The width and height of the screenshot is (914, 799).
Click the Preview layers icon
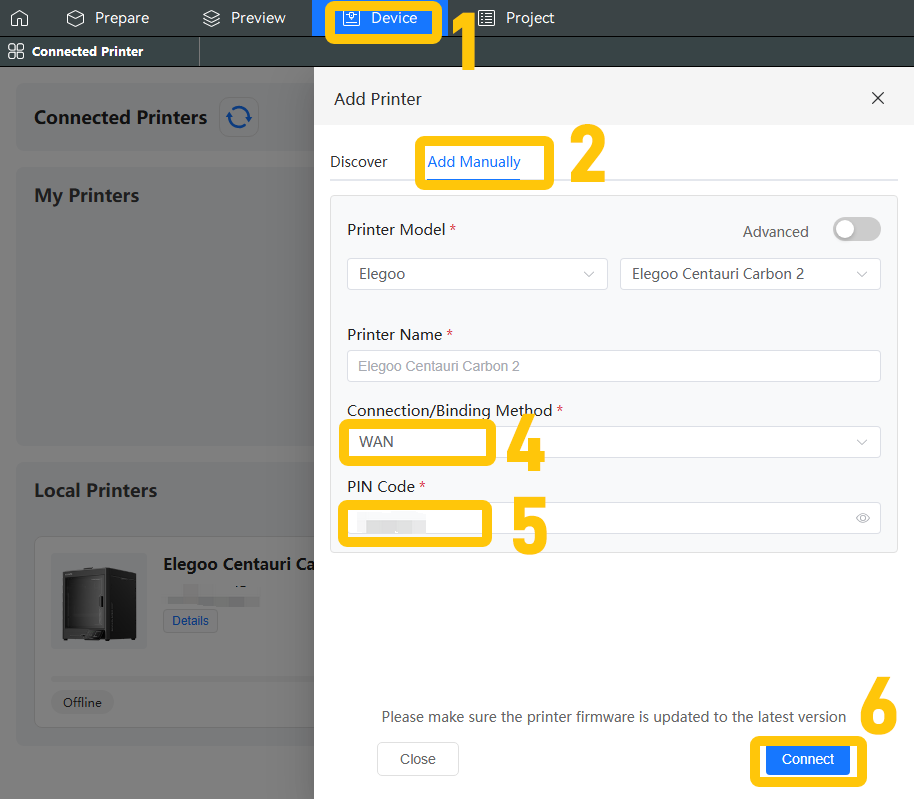[212, 18]
